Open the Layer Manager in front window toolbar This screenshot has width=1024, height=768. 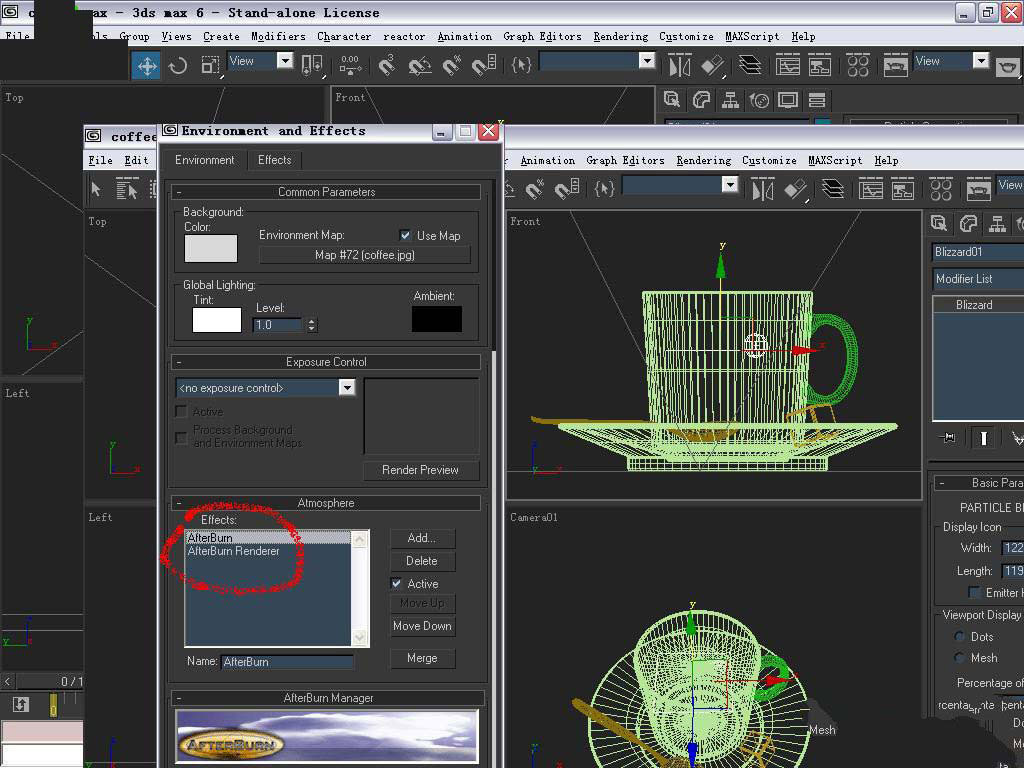click(833, 189)
